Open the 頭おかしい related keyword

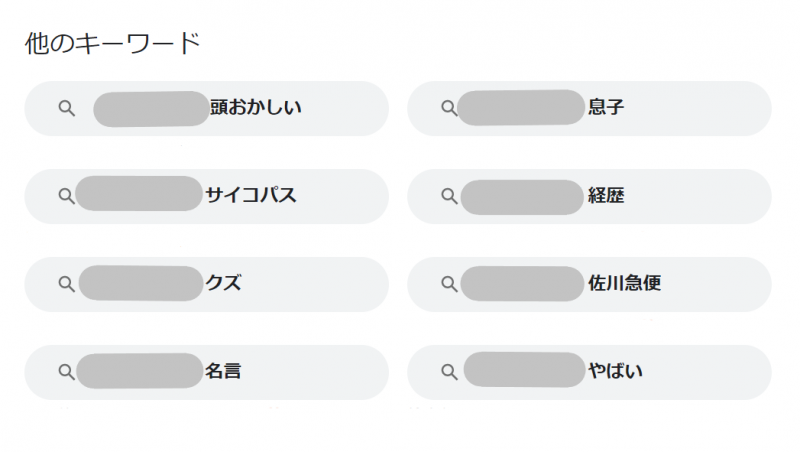[x=207, y=109]
